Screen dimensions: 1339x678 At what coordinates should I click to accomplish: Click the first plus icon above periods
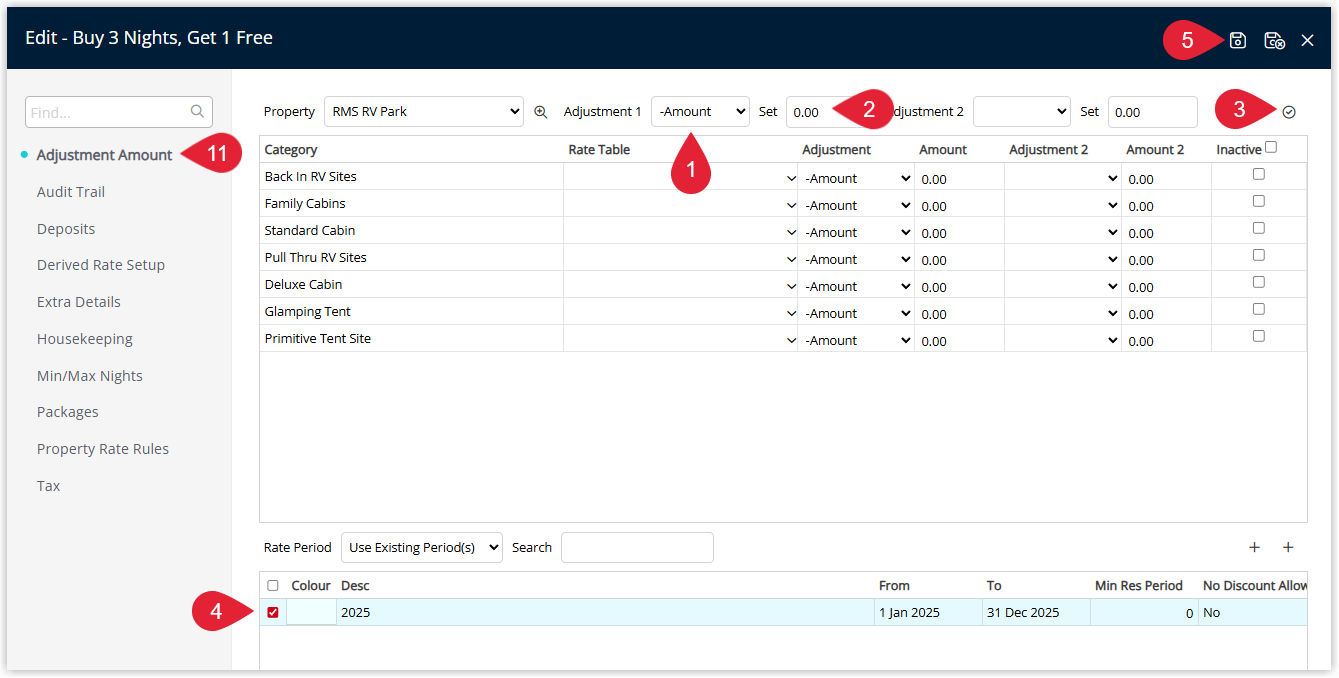(x=1254, y=547)
